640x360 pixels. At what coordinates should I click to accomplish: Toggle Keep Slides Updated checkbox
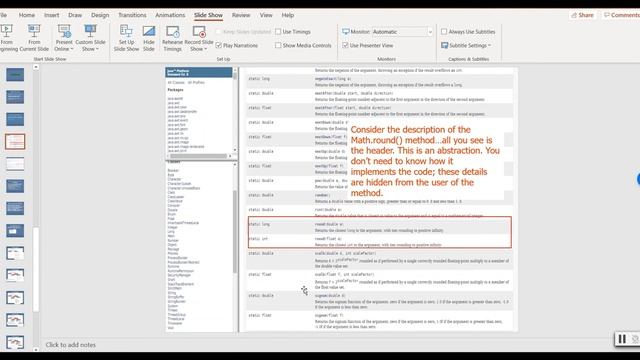[218, 31]
